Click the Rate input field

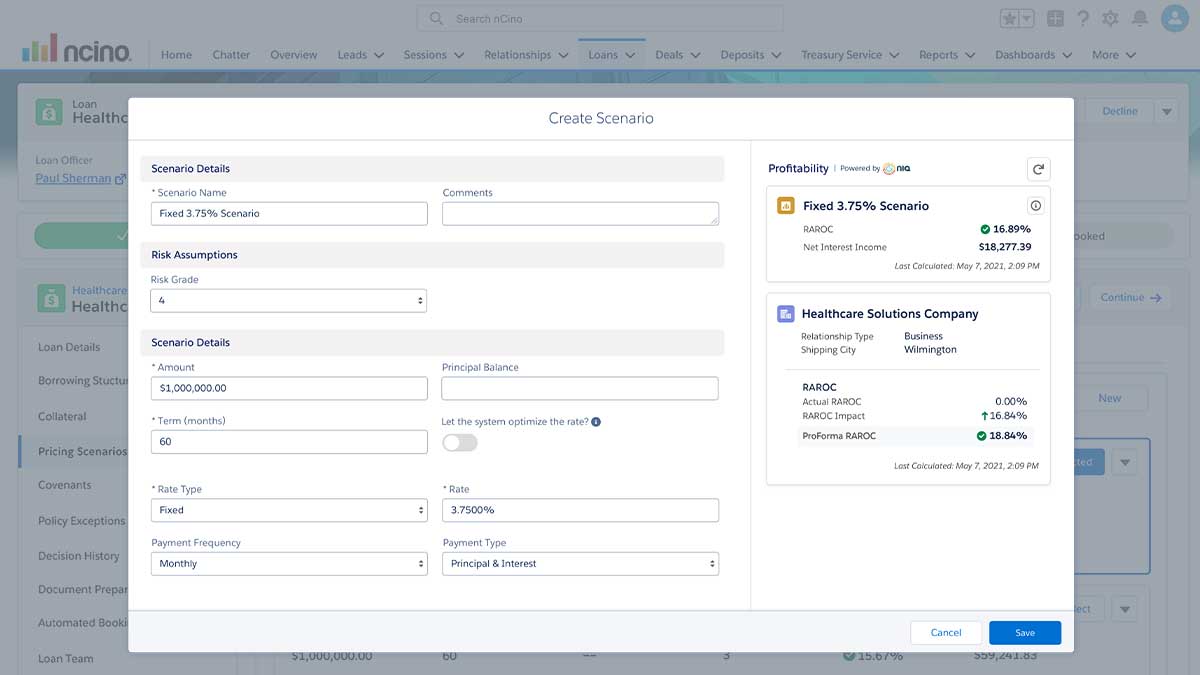point(580,510)
